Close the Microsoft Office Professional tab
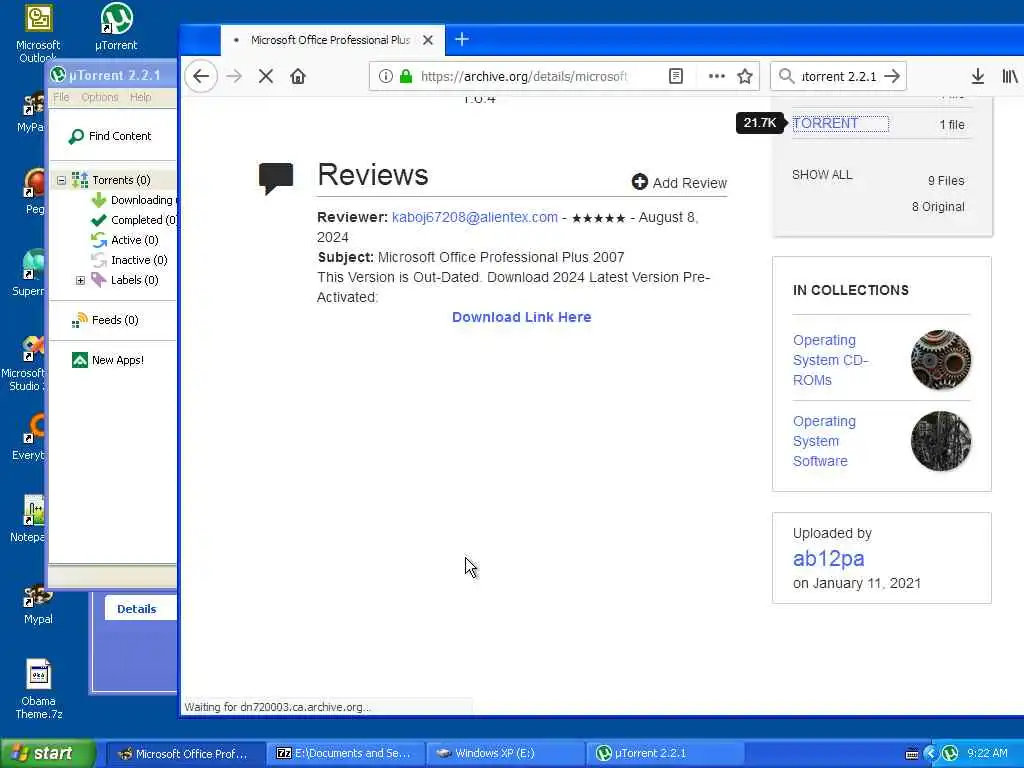 (x=428, y=40)
